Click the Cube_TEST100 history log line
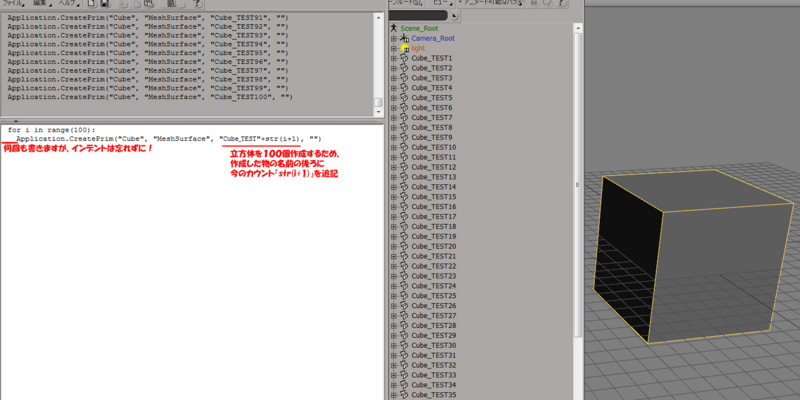800x400 pixels. pyautogui.click(x=150, y=97)
